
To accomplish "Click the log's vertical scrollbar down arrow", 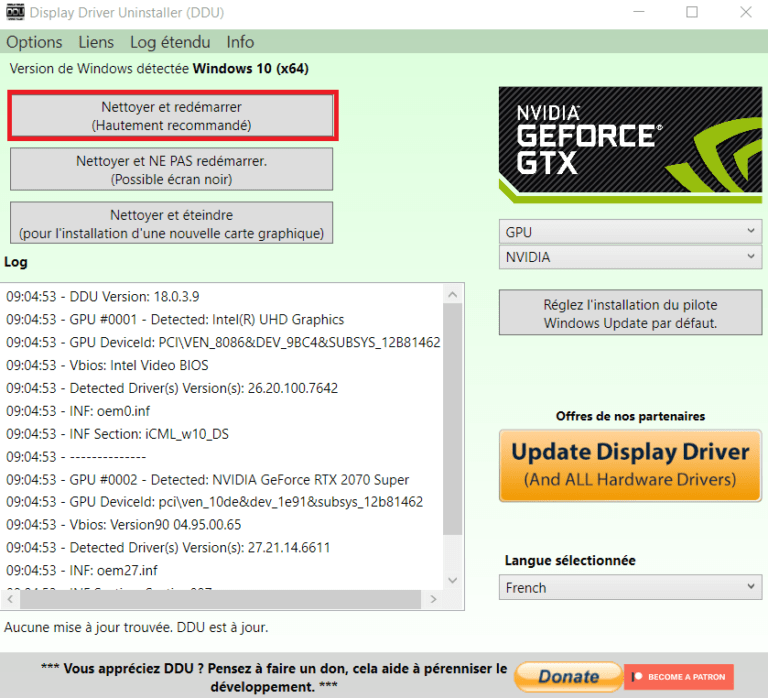I will coord(452,580).
